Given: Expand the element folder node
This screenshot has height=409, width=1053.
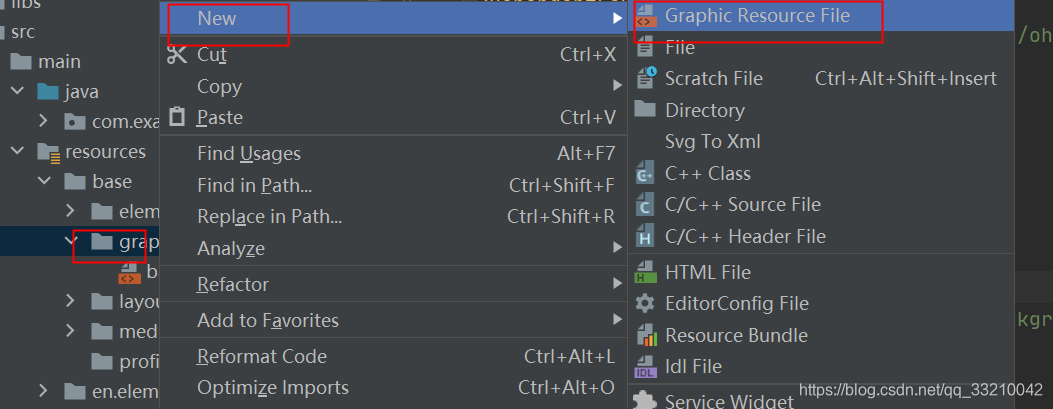Looking at the screenshot, I should click(x=71, y=211).
